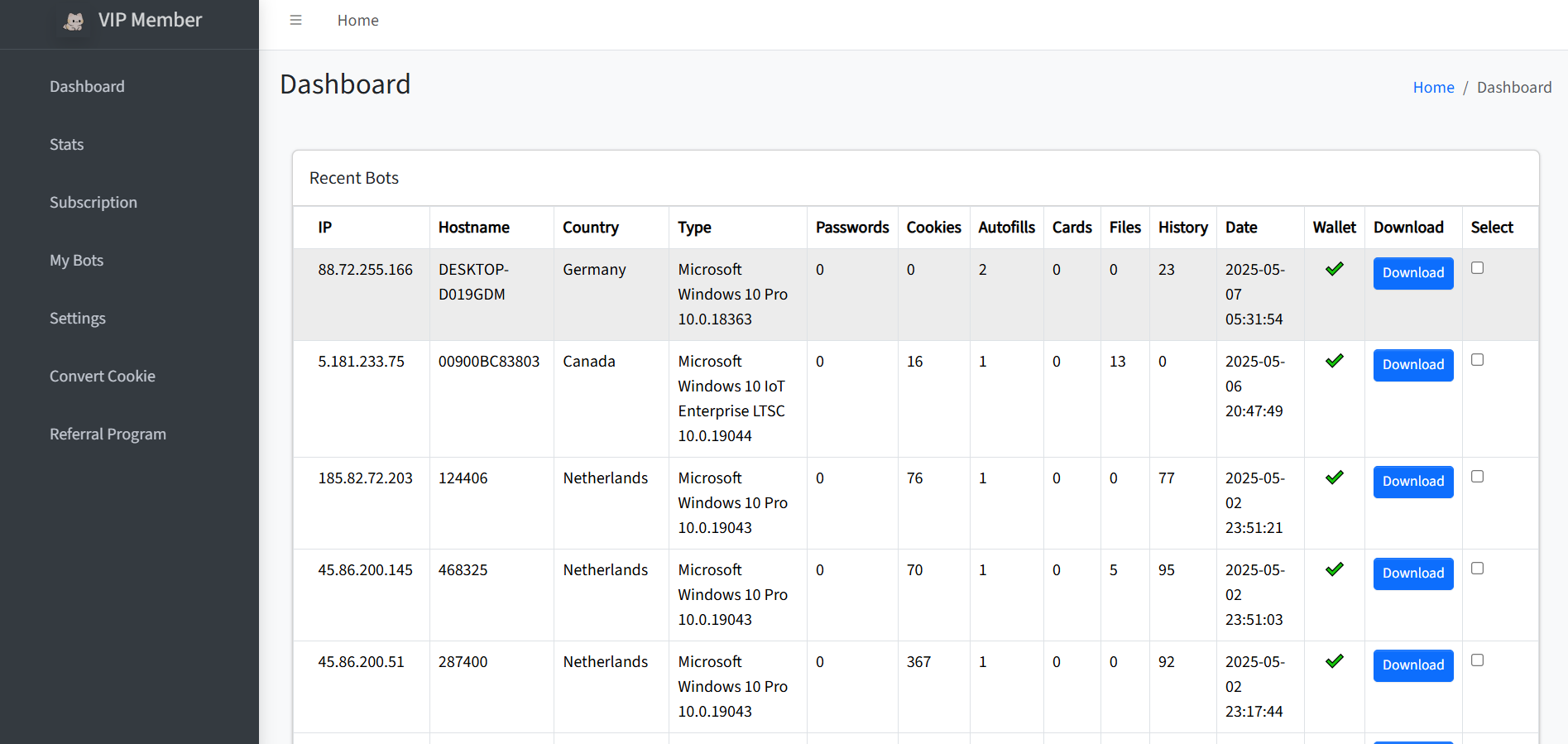Click the IP address 5.181.233.75
This screenshot has width=1568, height=744.
coord(361,362)
